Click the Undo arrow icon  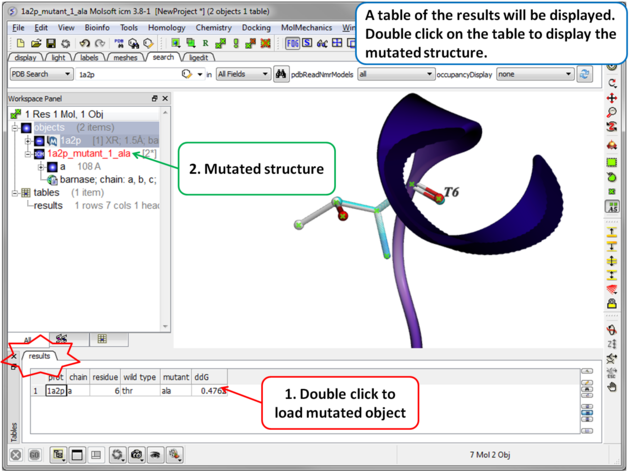(x=83, y=44)
